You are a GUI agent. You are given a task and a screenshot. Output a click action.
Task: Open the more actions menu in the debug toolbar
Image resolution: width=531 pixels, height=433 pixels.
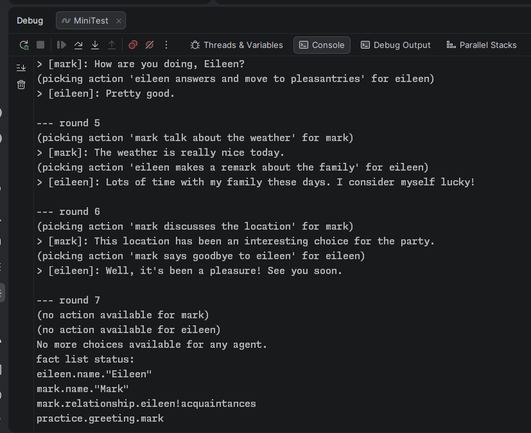click(x=166, y=45)
